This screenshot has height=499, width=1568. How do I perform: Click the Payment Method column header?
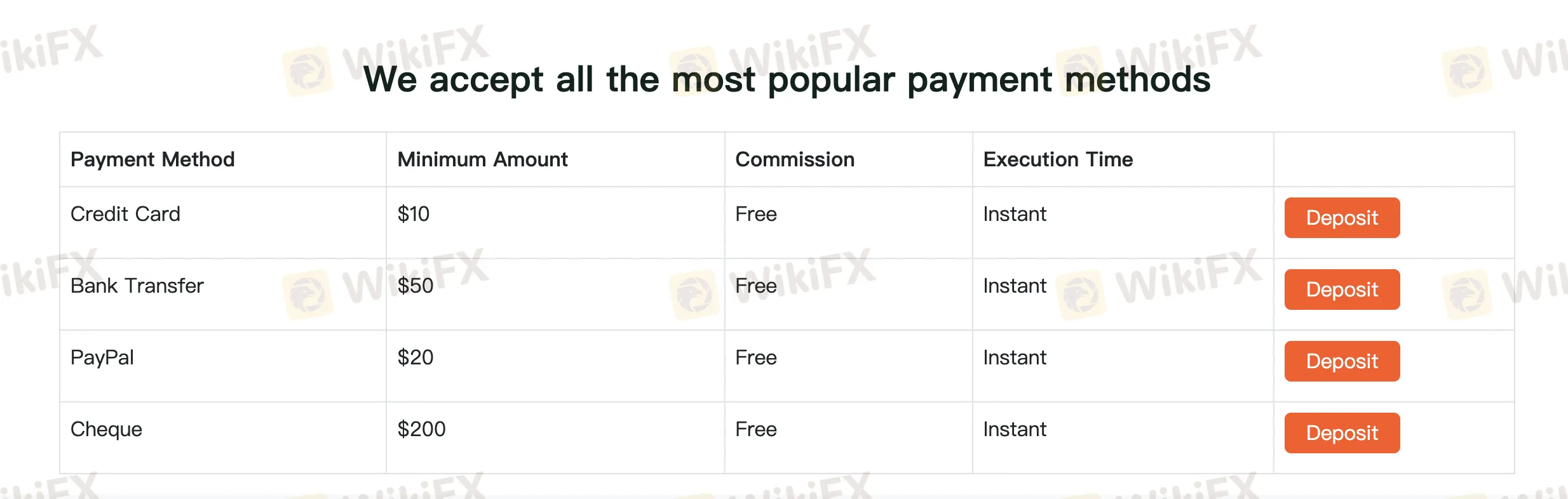coord(152,159)
